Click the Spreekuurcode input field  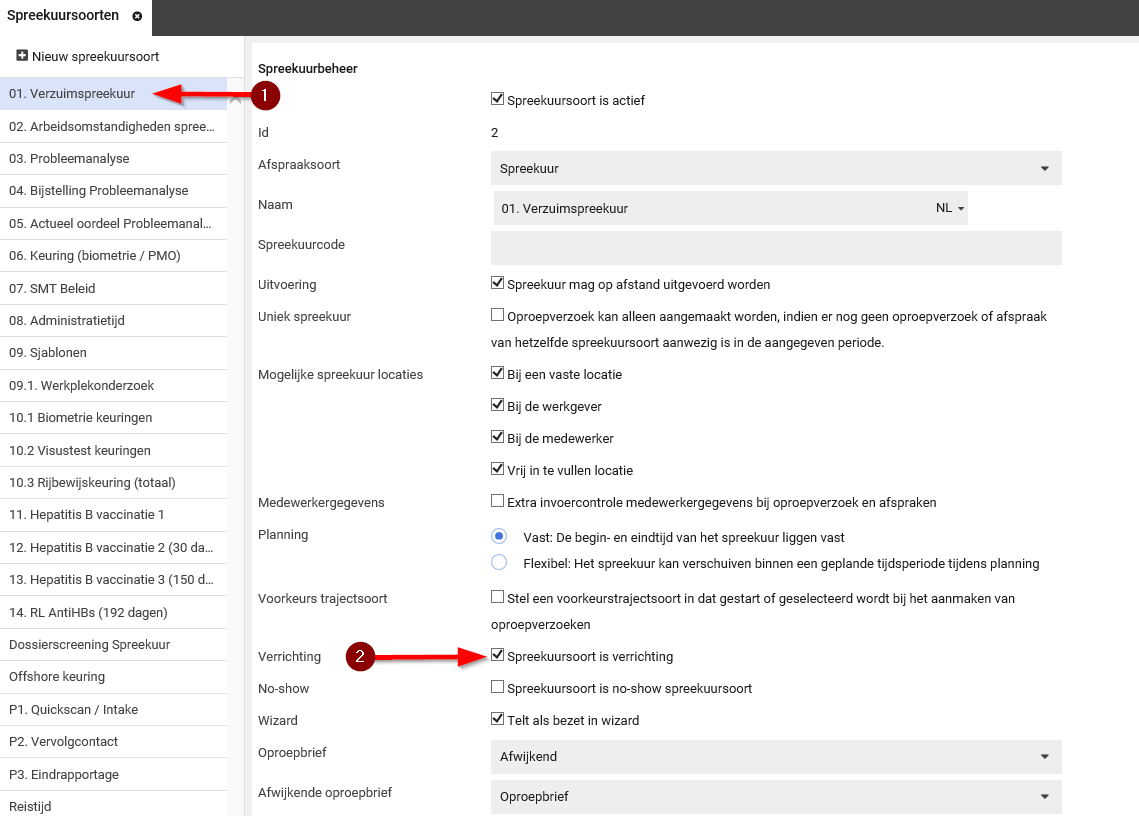tap(776, 248)
